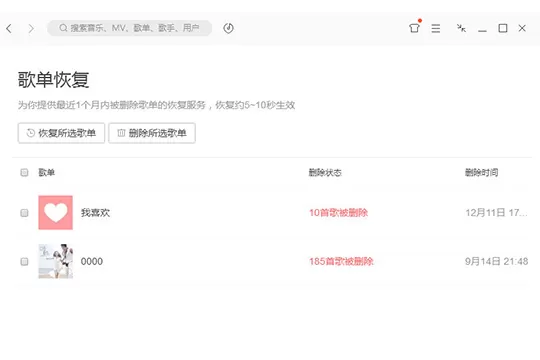Close the window
The image size is (540, 360).
522,28
